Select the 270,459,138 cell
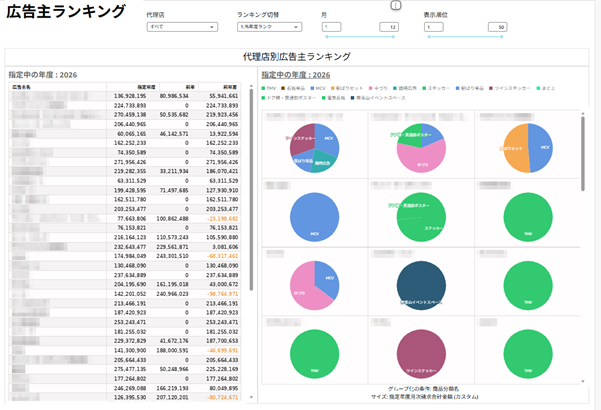The height and width of the screenshot is (410, 601). [130, 115]
